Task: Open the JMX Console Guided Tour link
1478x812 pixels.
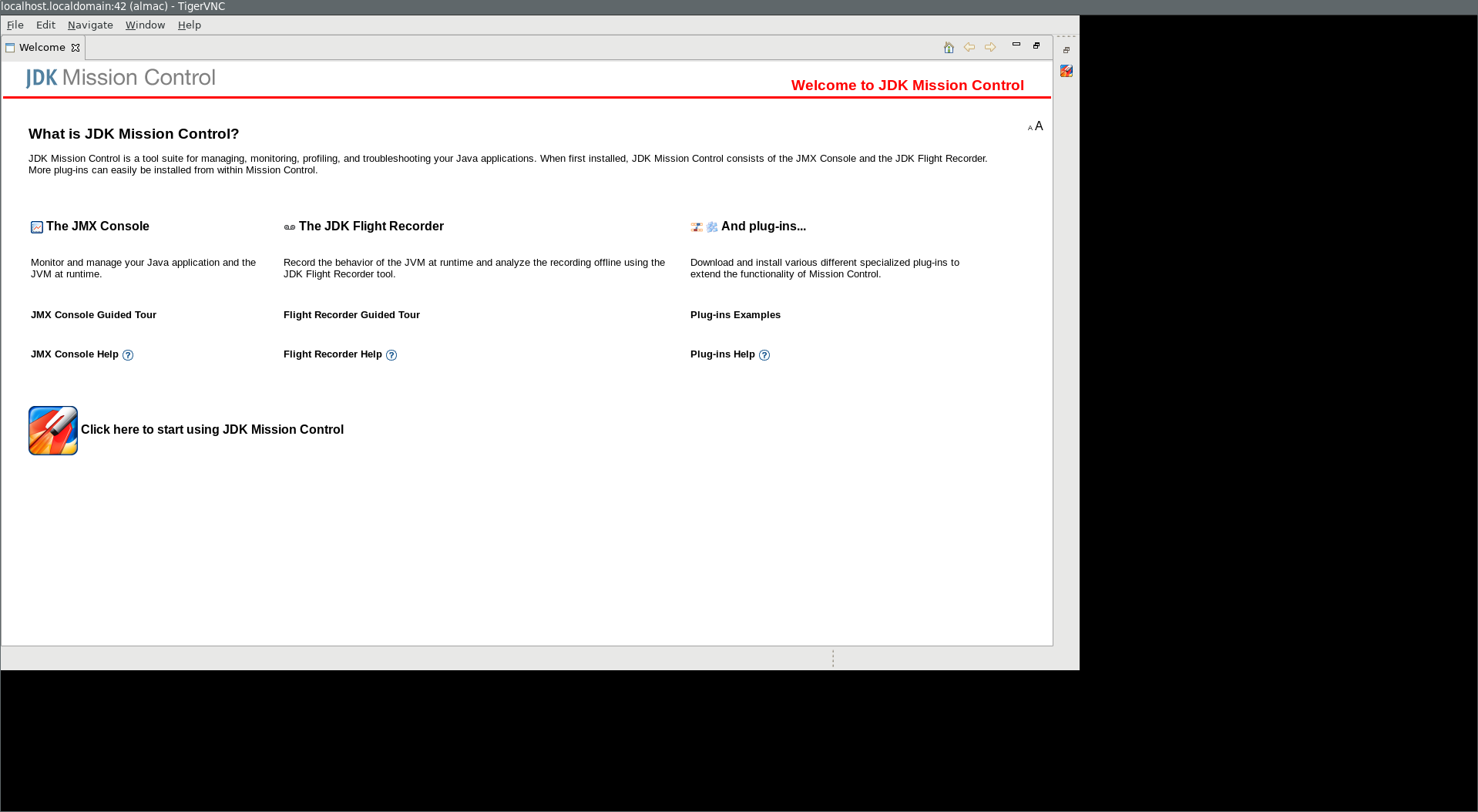Action: [93, 315]
